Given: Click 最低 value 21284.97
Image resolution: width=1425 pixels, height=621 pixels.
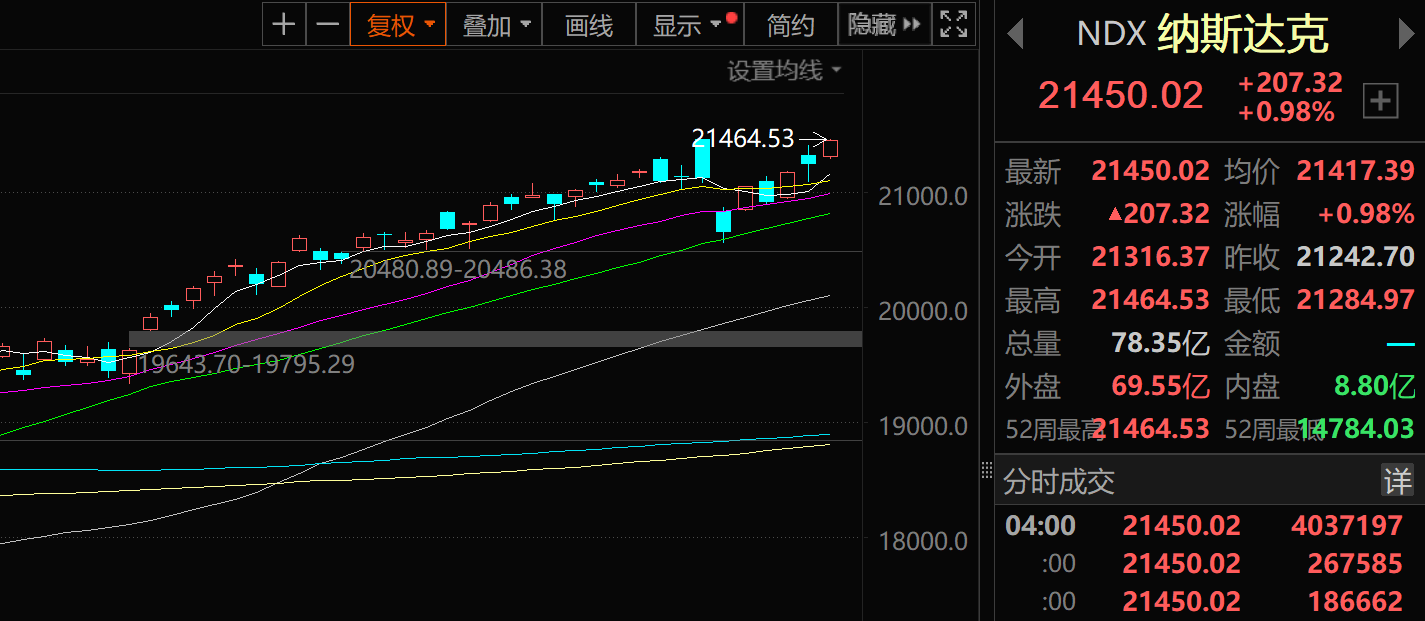Looking at the screenshot, I should coord(1355,300).
